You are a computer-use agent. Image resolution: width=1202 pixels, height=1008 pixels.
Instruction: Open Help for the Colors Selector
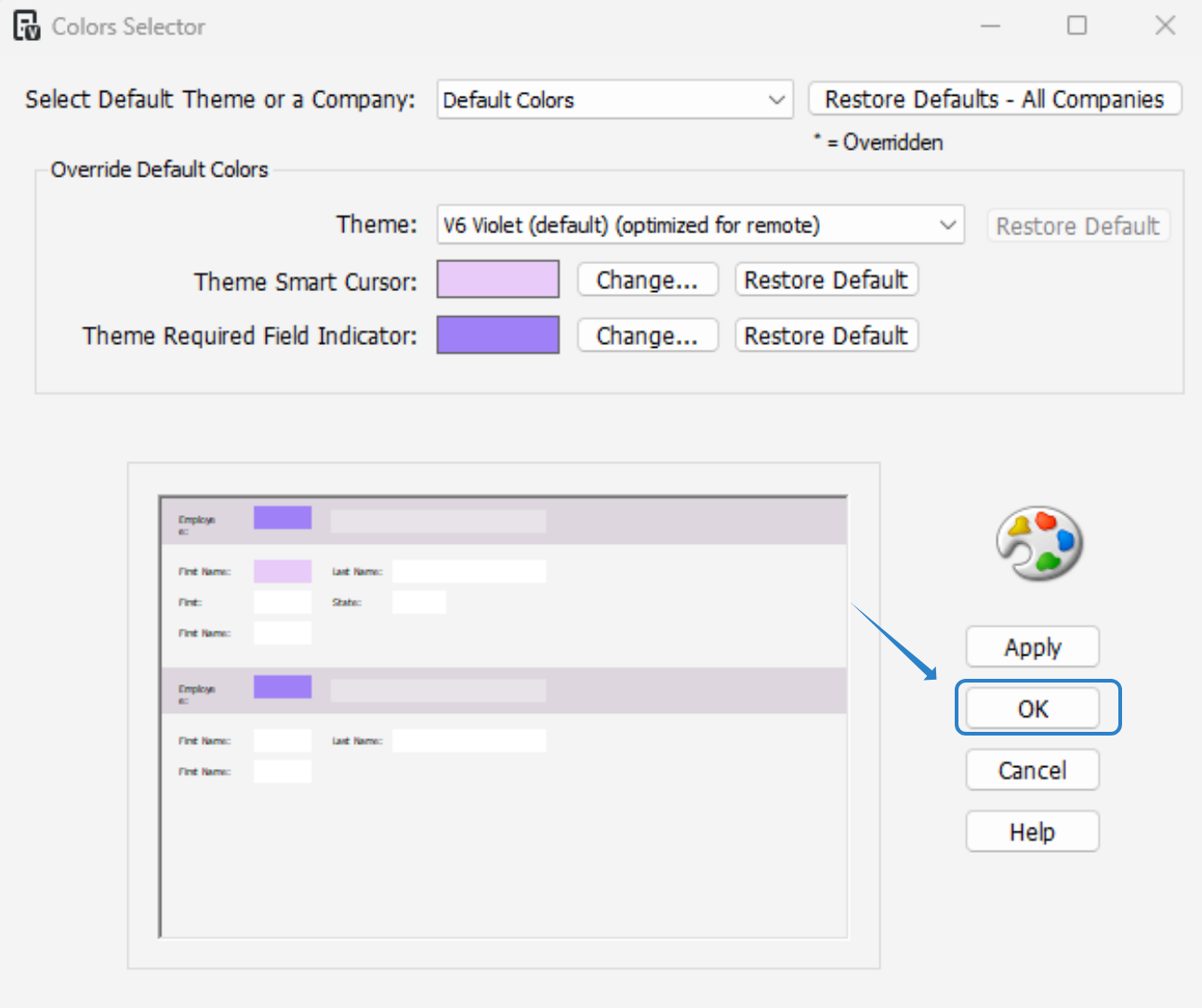pos(1032,831)
